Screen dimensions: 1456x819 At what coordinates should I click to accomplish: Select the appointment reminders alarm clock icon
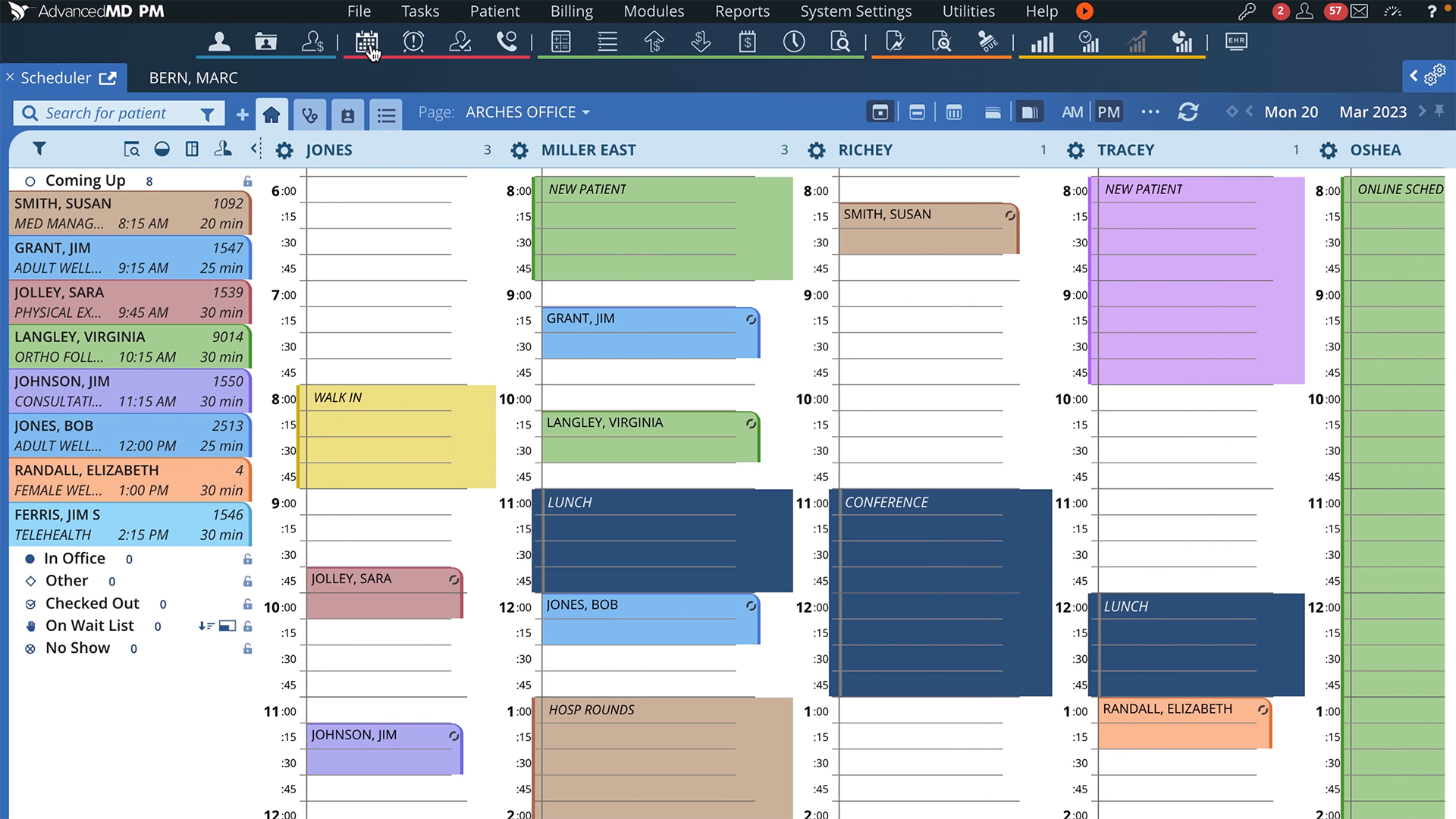413,42
